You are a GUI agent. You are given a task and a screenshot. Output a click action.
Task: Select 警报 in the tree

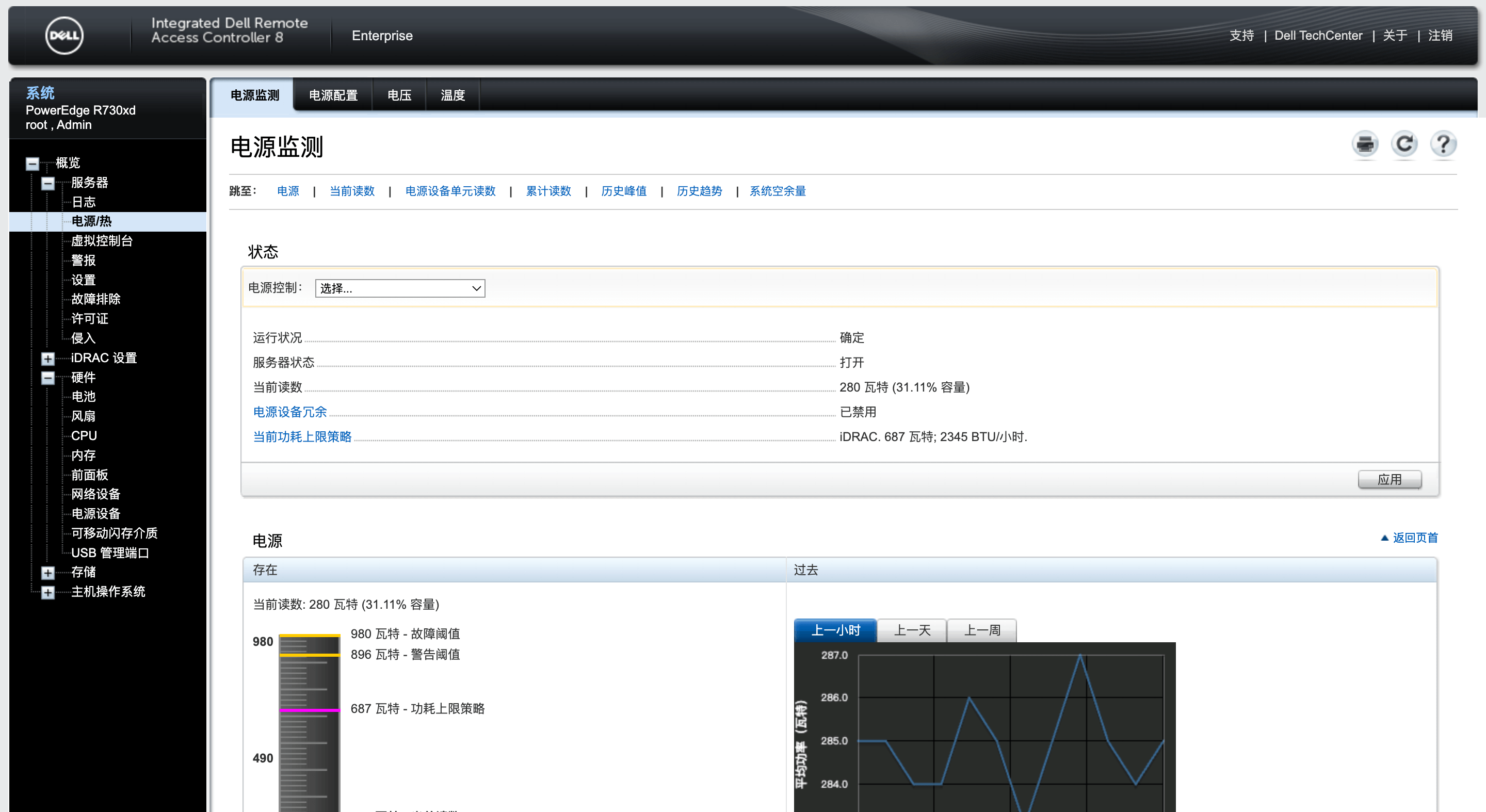pyautogui.click(x=83, y=261)
